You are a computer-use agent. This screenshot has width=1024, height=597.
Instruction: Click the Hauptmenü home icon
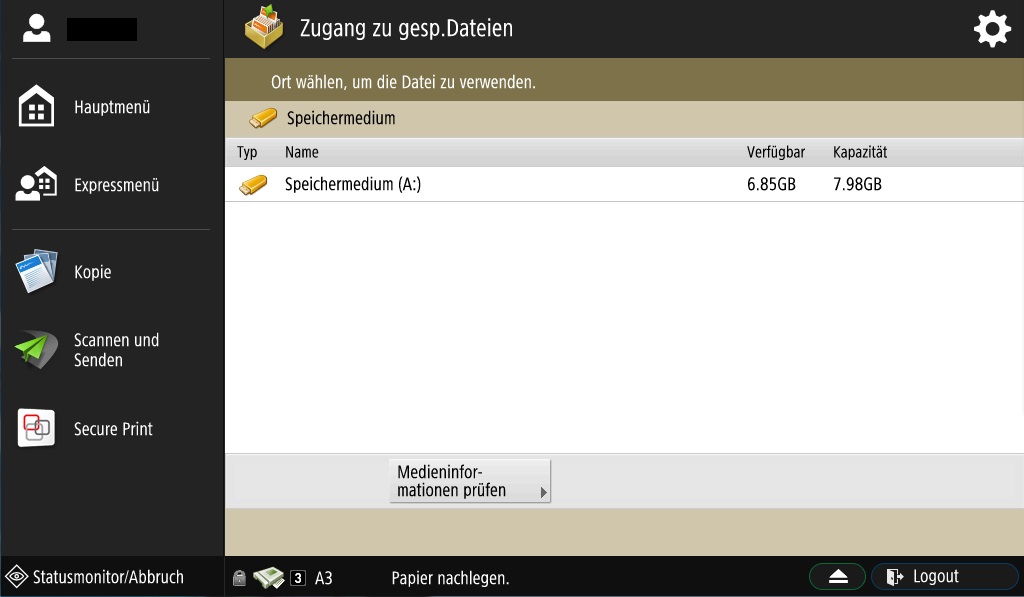37,106
